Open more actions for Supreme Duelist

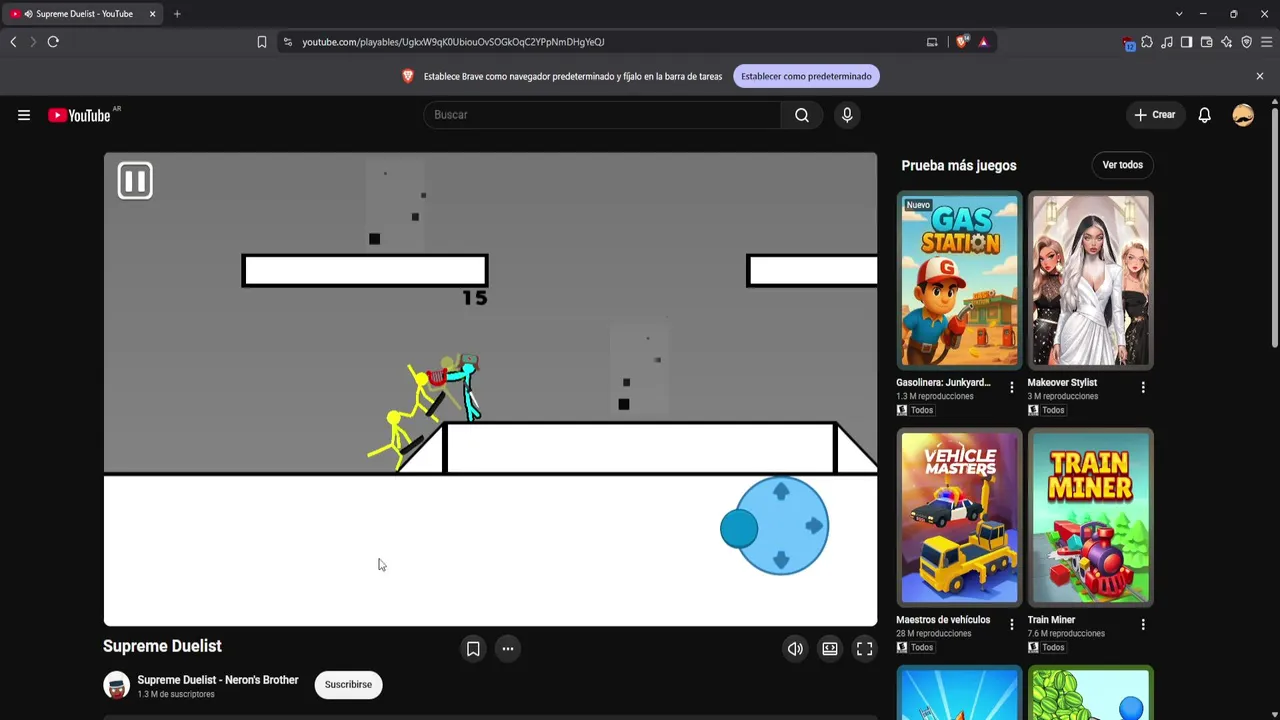click(x=508, y=649)
